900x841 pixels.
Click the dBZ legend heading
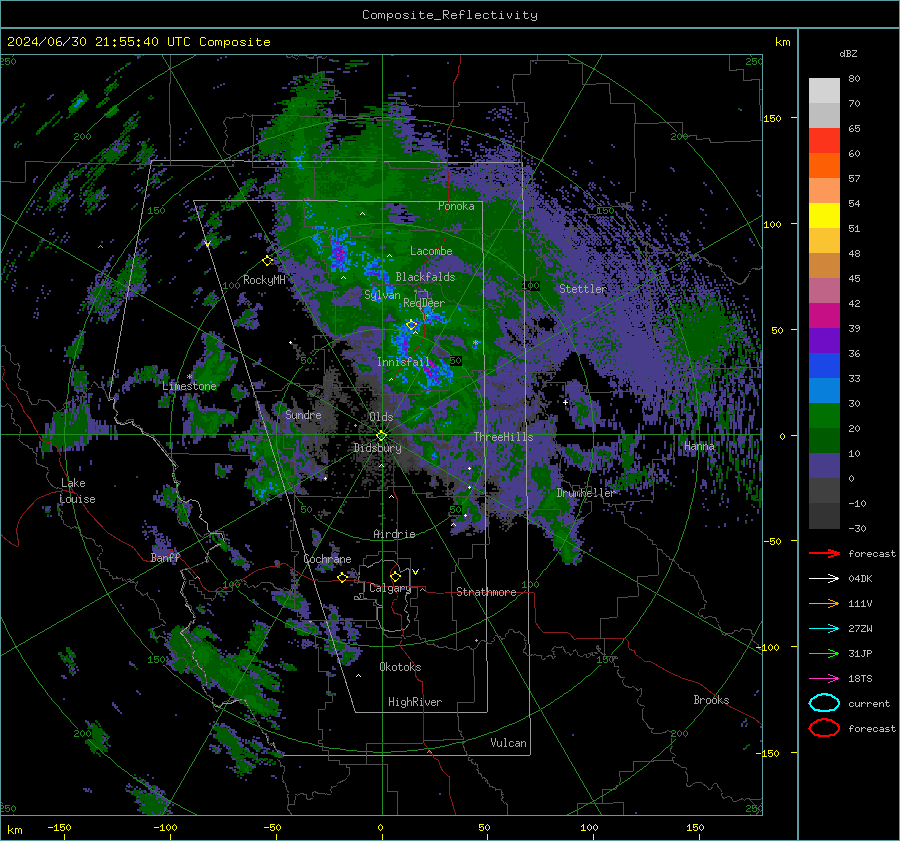848,53
